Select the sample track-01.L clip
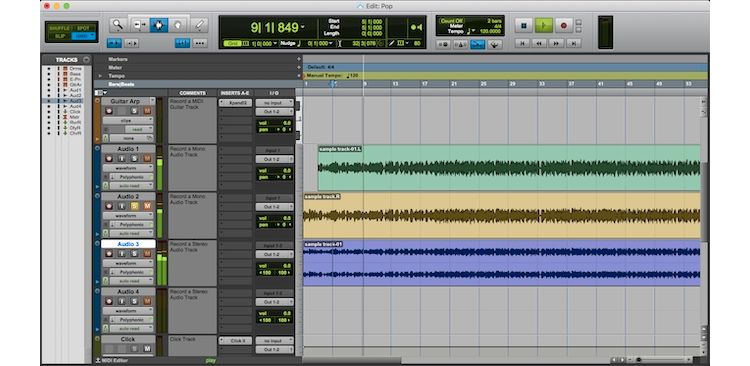Screen dimensions: 750x366 (509, 168)
